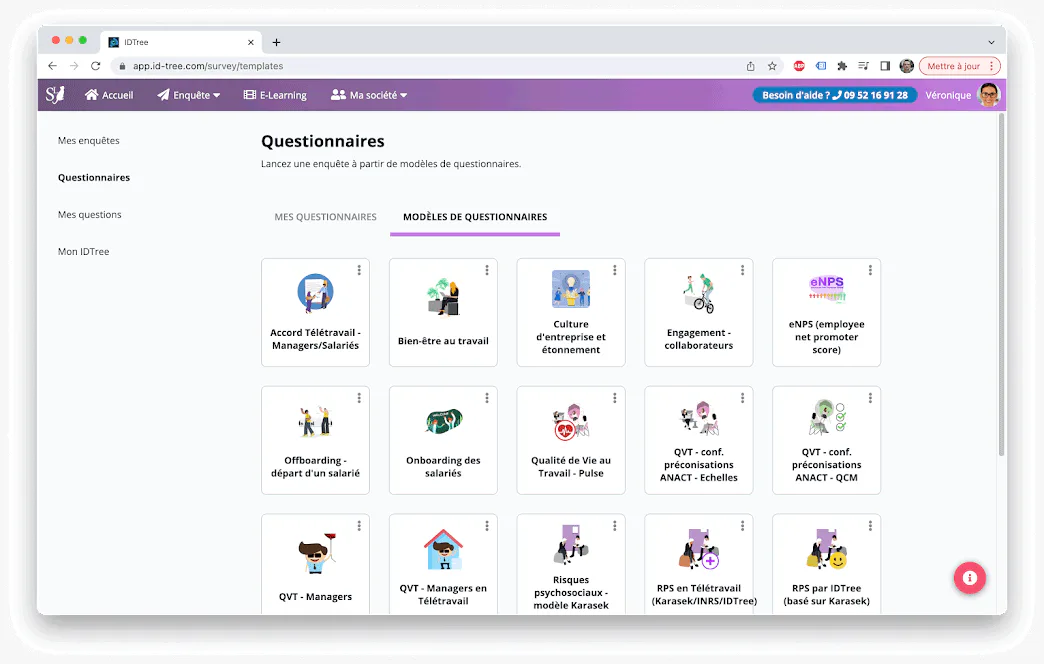Viewport: 1044px width, 664px height.
Task: Bookmark page with the star icon
Action: point(772,66)
